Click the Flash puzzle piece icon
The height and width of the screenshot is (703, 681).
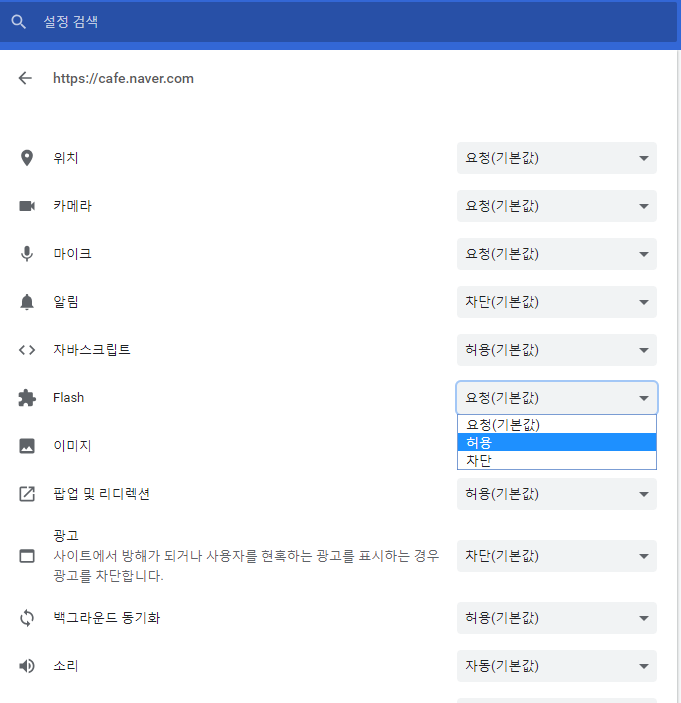(27, 398)
